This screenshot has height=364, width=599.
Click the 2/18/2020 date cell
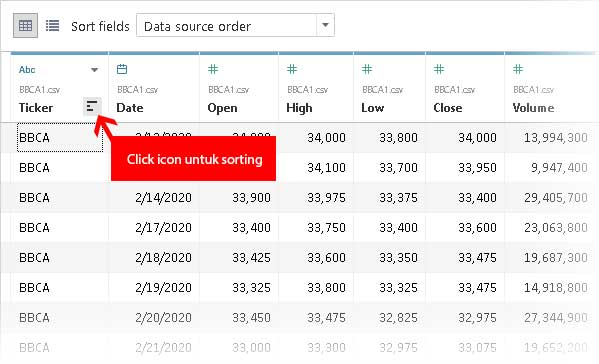pyautogui.click(x=163, y=257)
